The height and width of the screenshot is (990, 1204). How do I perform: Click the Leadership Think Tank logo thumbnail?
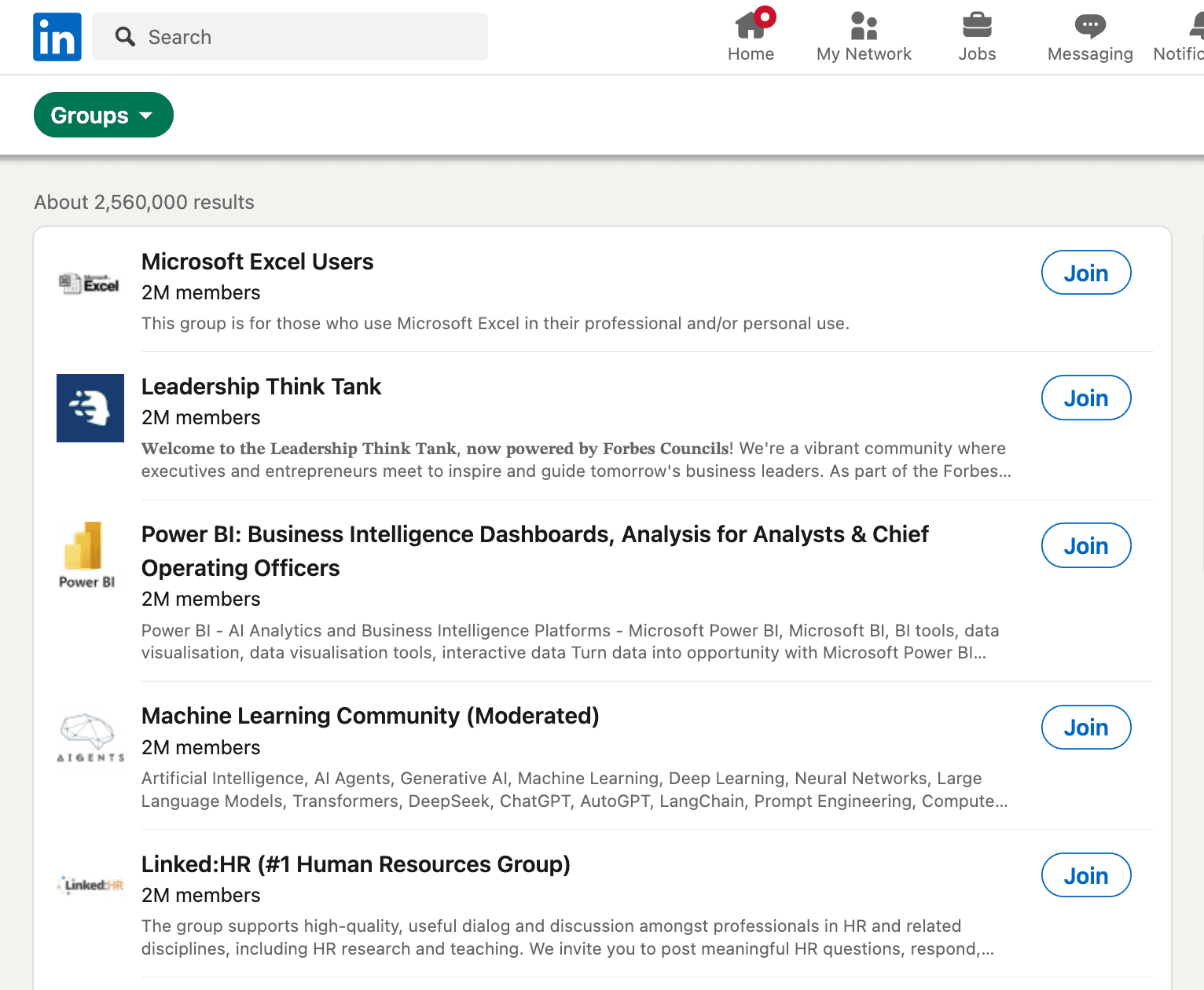tap(90, 408)
